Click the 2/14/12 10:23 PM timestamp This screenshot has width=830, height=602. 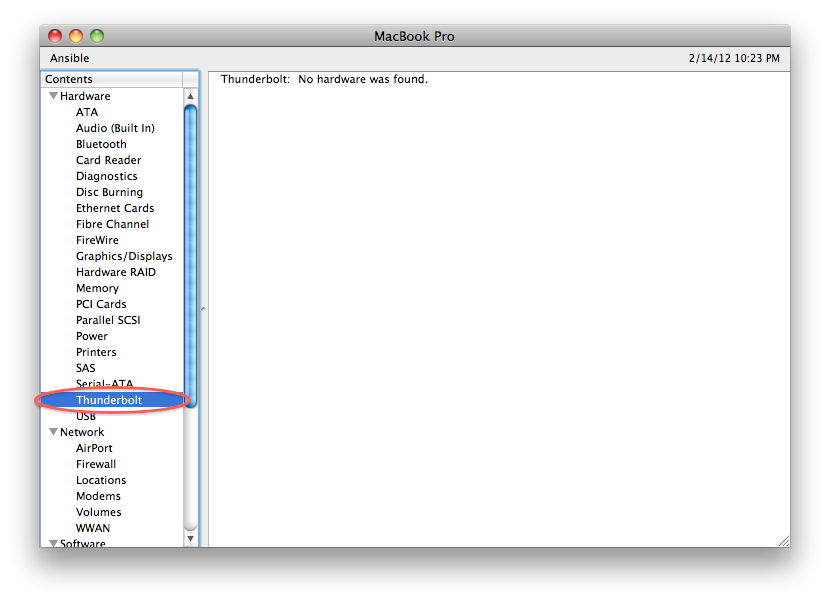734,58
